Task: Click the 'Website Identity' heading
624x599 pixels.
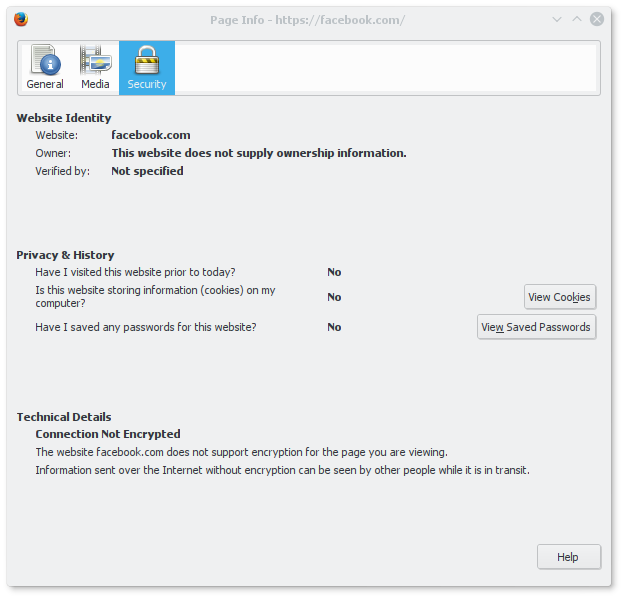Action: click(x=64, y=118)
